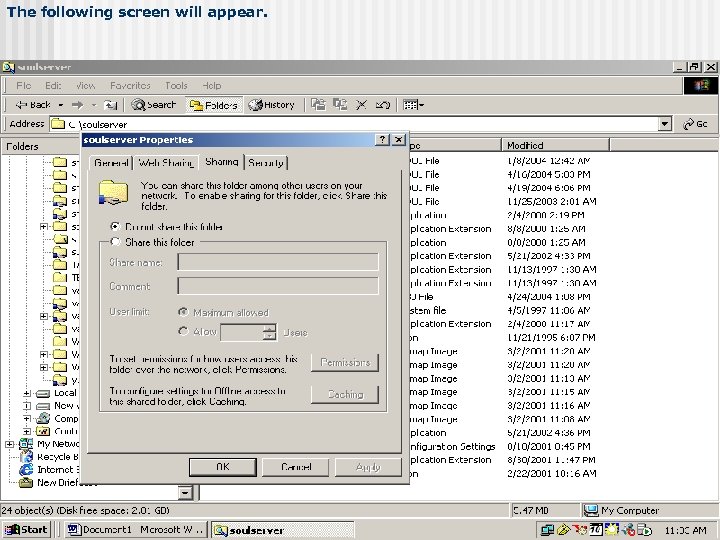Open the Address bar dropdown arrow
The image size is (720, 540).
point(665,124)
